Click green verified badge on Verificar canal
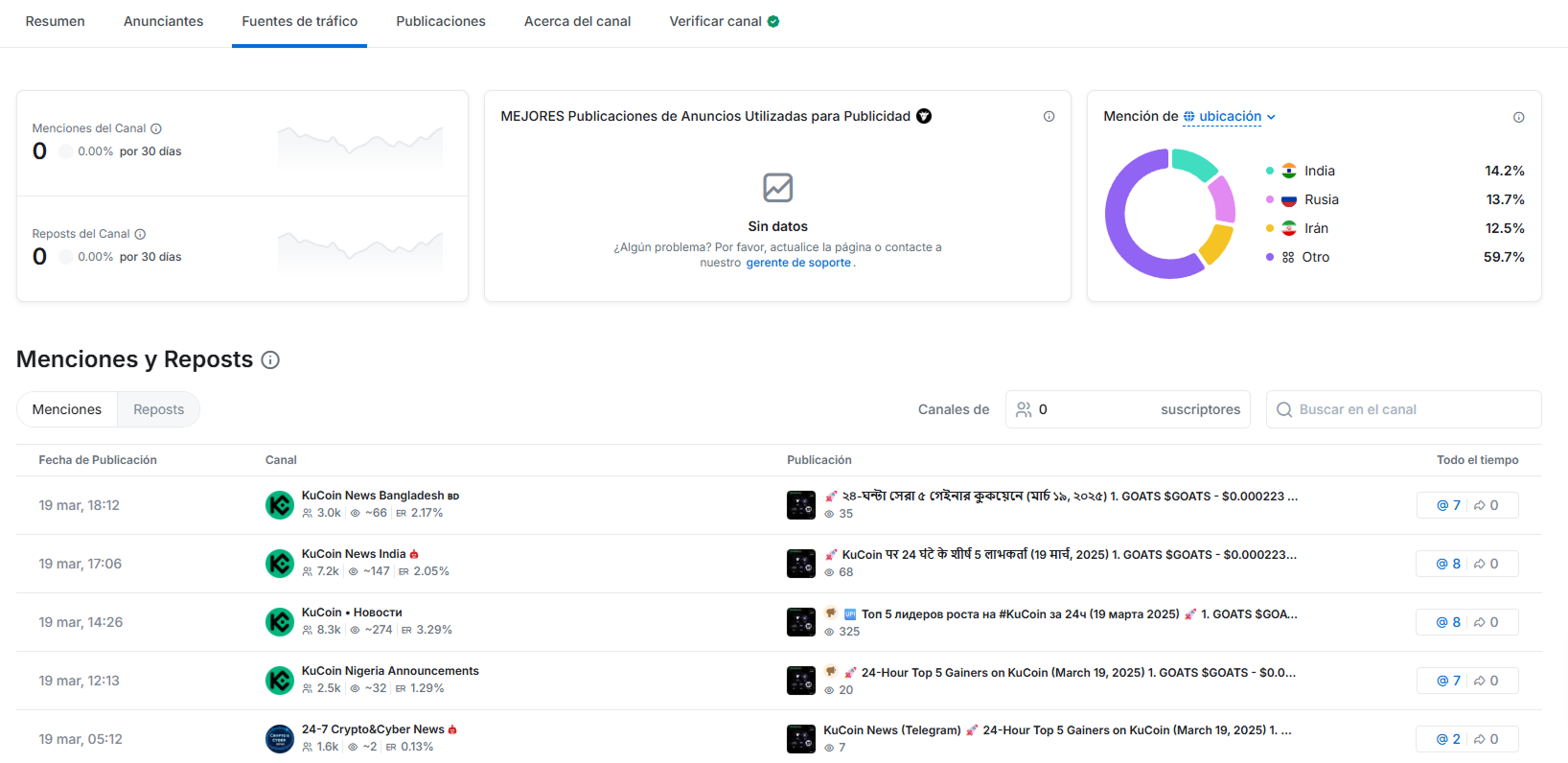This screenshot has width=1568, height=763. 773,21
